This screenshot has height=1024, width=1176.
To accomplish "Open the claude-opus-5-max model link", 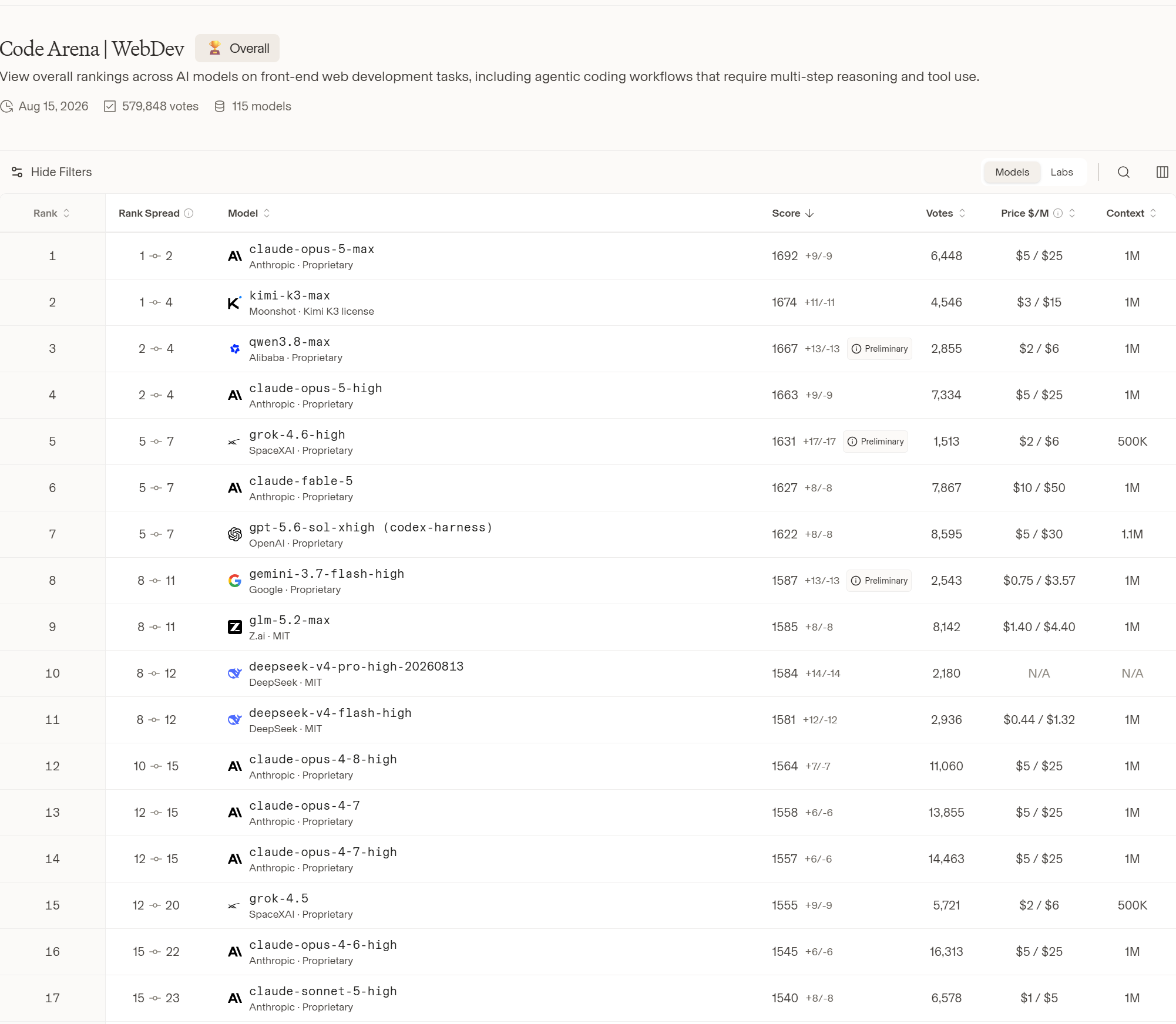I will coord(312,250).
